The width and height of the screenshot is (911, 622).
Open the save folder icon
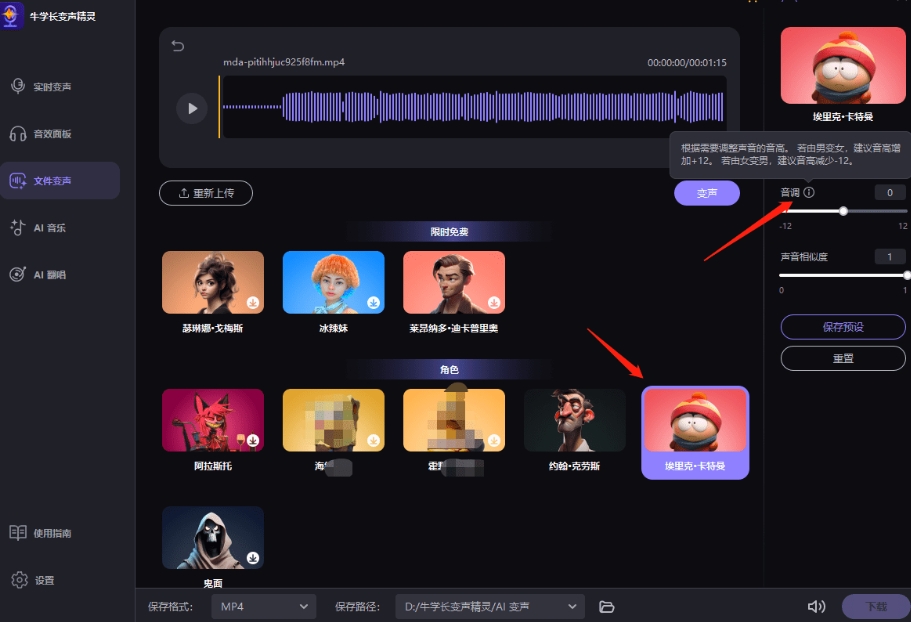click(x=607, y=607)
